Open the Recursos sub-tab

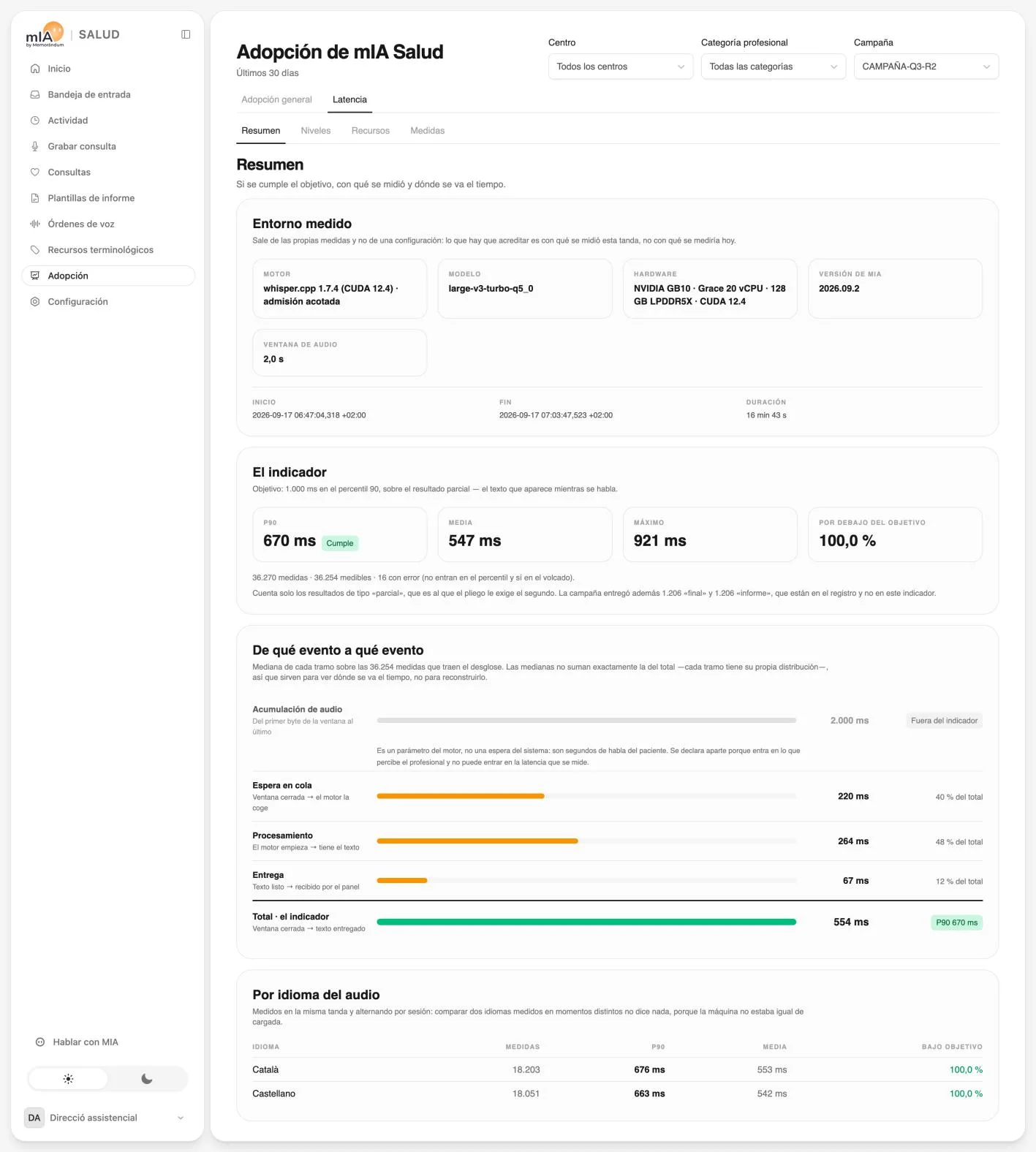[x=371, y=131]
